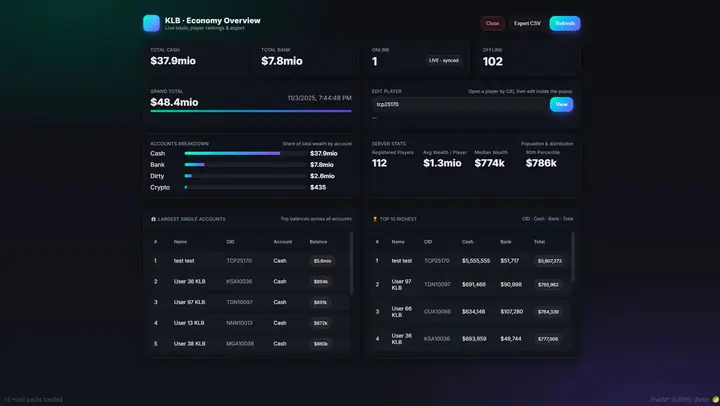Click the $784,339 total badge

(548, 312)
